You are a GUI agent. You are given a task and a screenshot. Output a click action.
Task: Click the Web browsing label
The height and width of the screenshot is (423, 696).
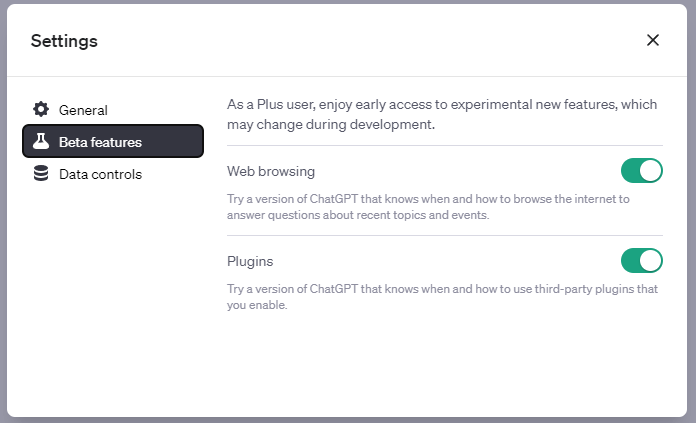tap(271, 171)
